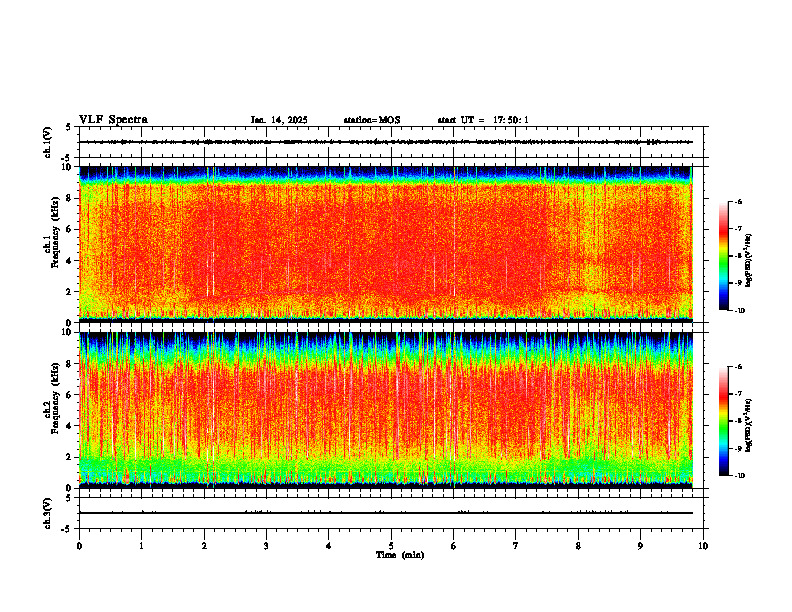Click the "ch.3(V)" waveform axis label
Image resolution: width=792 pixels, height=612 pixels.
coord(48,513)
